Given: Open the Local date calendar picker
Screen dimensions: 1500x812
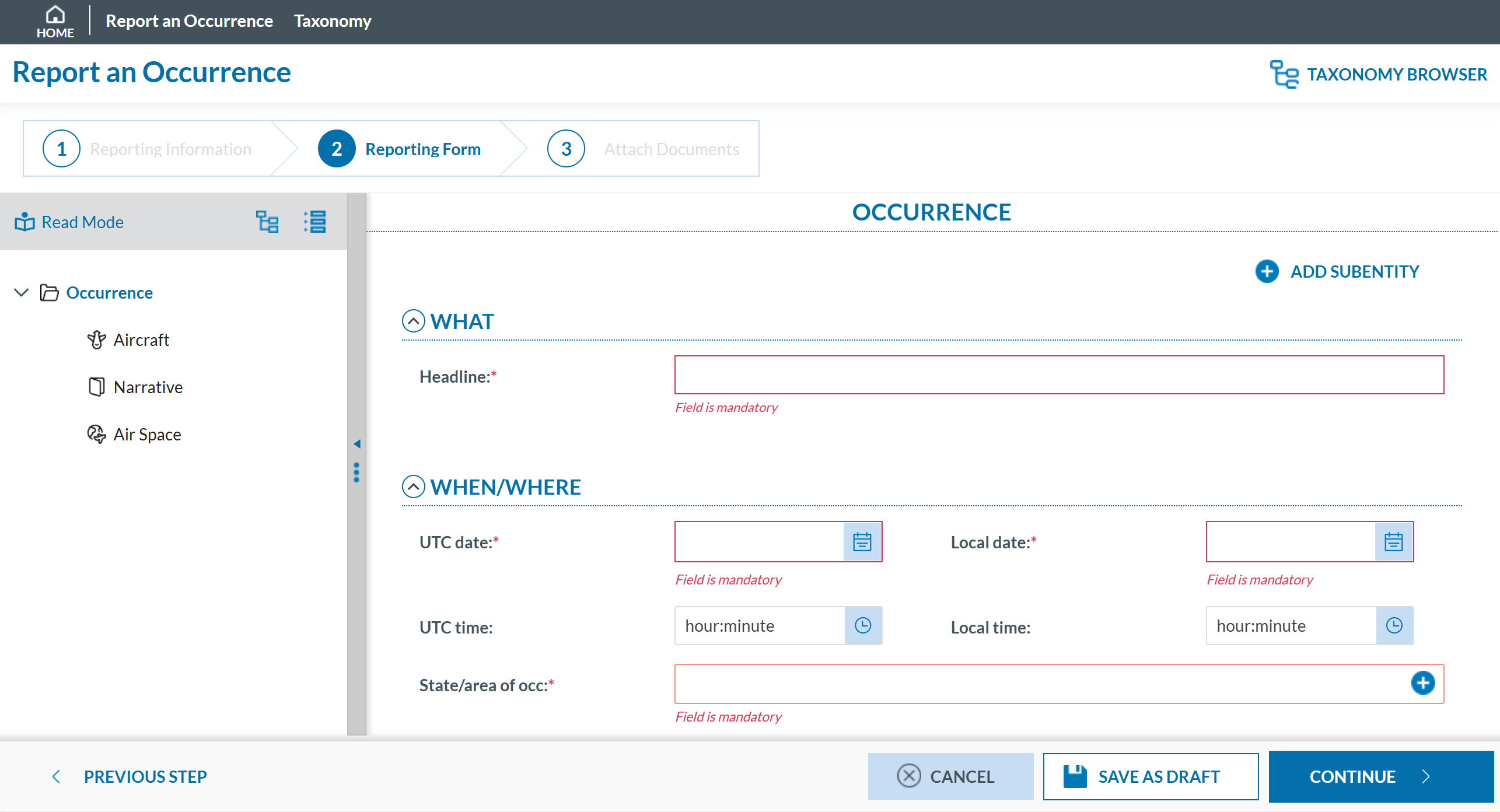Looking at the screenshot, I should pos(1393,541).
